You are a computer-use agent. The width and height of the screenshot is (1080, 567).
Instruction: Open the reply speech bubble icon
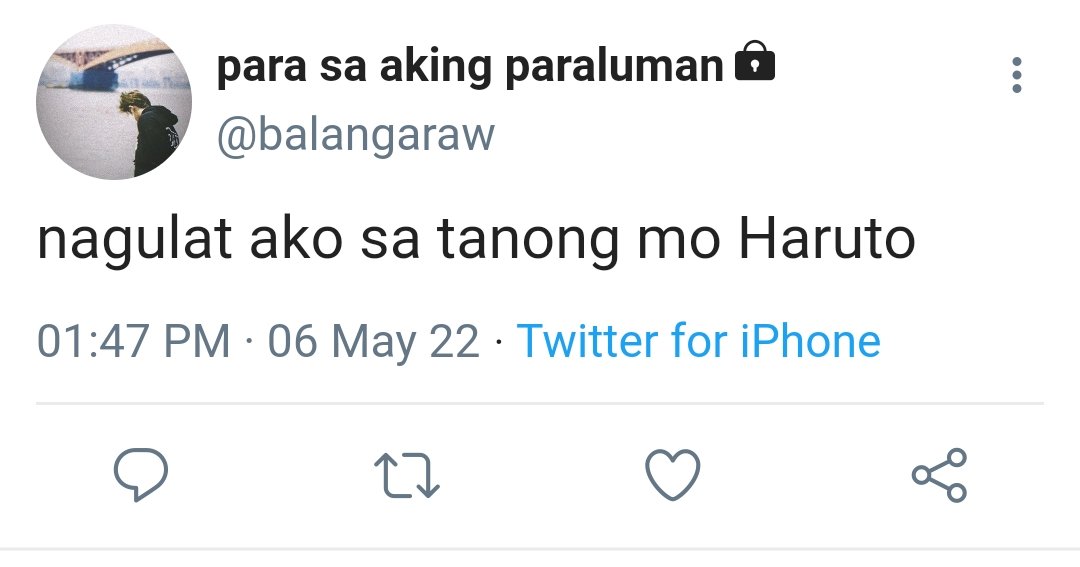click(141, 474)
